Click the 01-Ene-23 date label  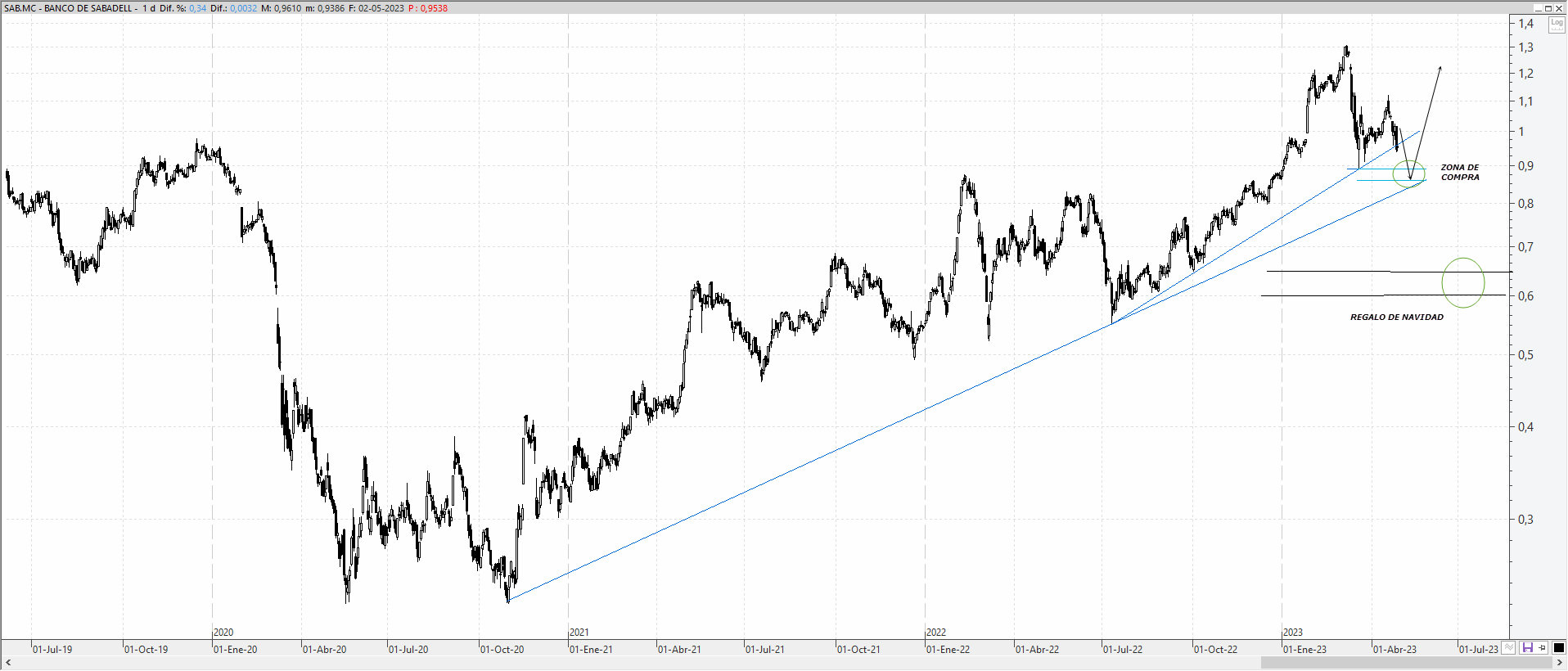pyautogui.click(x=1304, y=650)
